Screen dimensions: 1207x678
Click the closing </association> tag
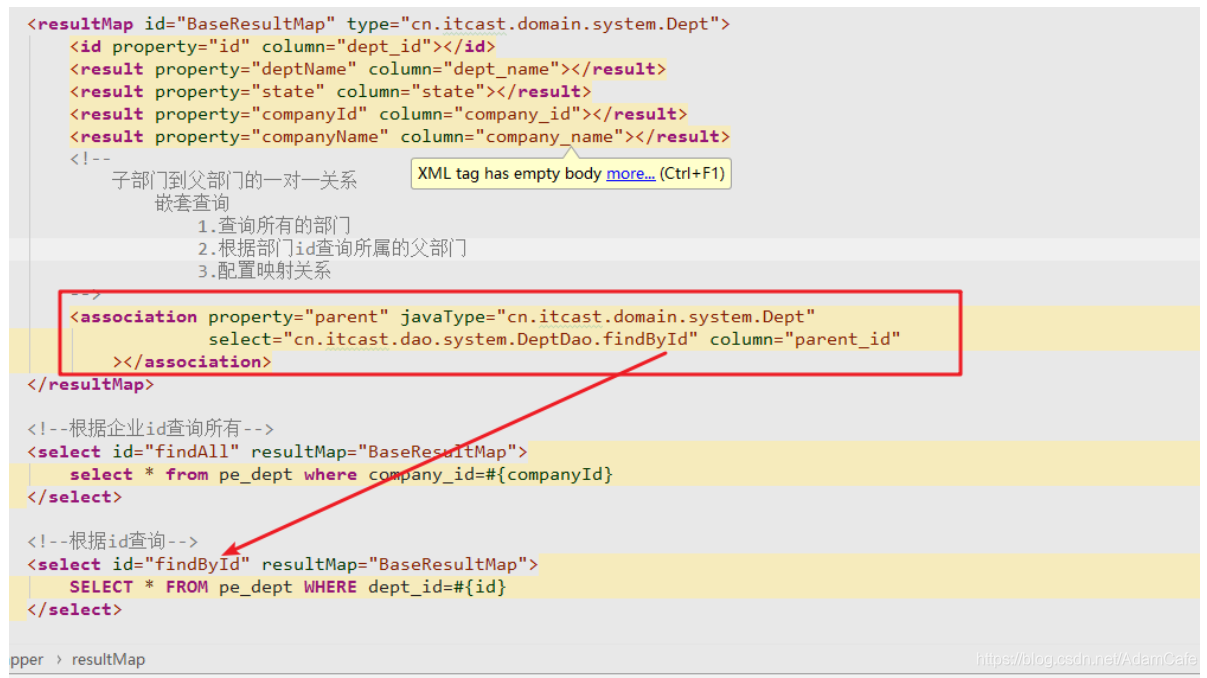(x=198, y=362)
